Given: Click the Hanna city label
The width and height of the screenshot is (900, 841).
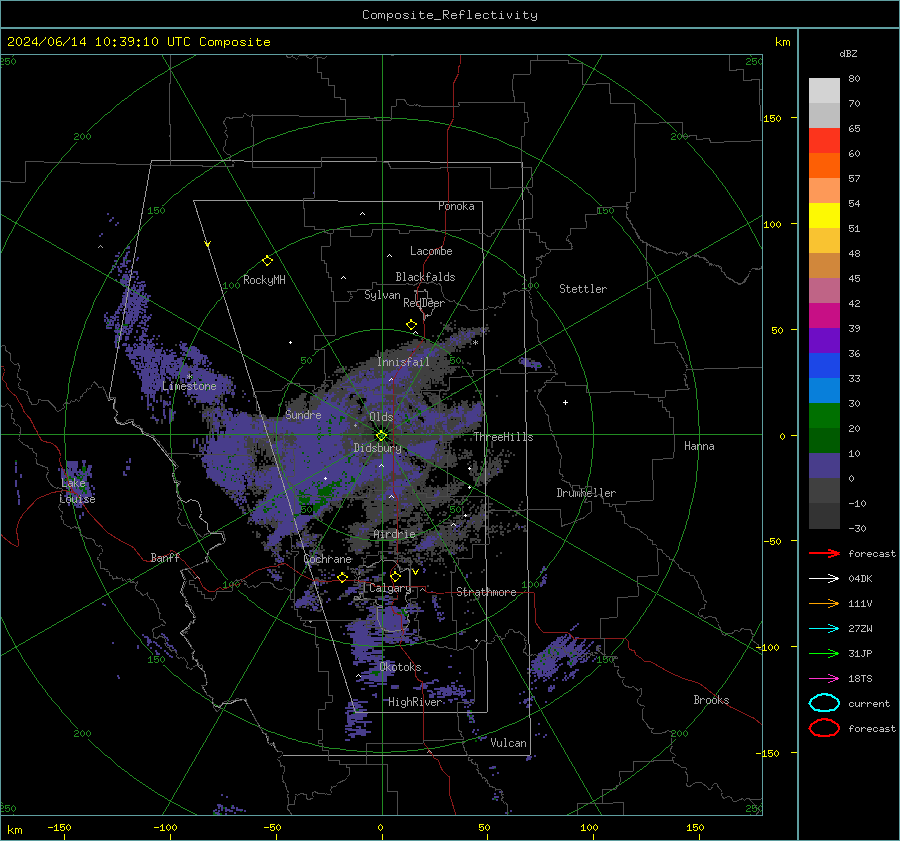Looking at the screenshot, I should [x=699, y=446].
